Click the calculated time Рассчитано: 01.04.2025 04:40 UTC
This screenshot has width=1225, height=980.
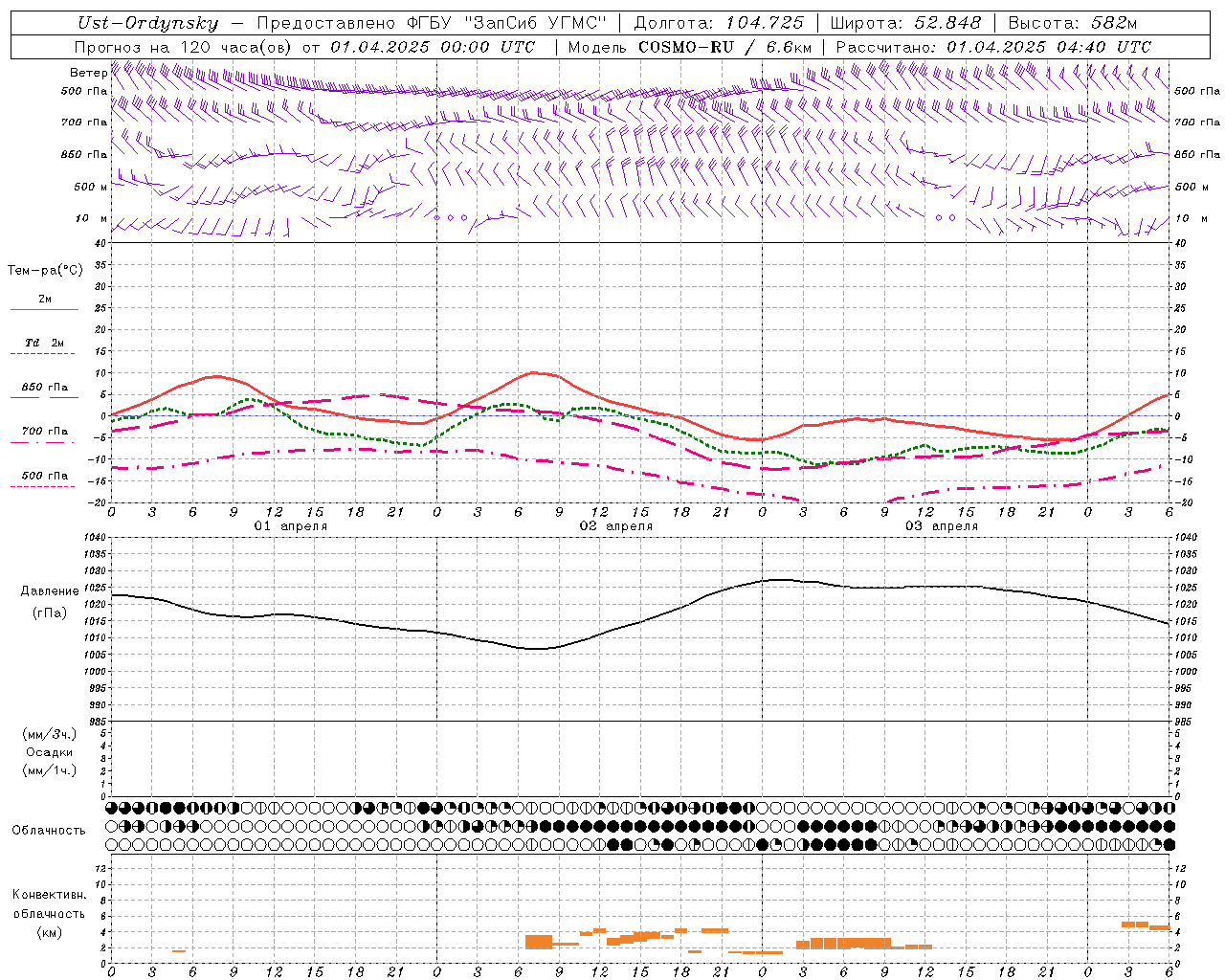[993, 47]
